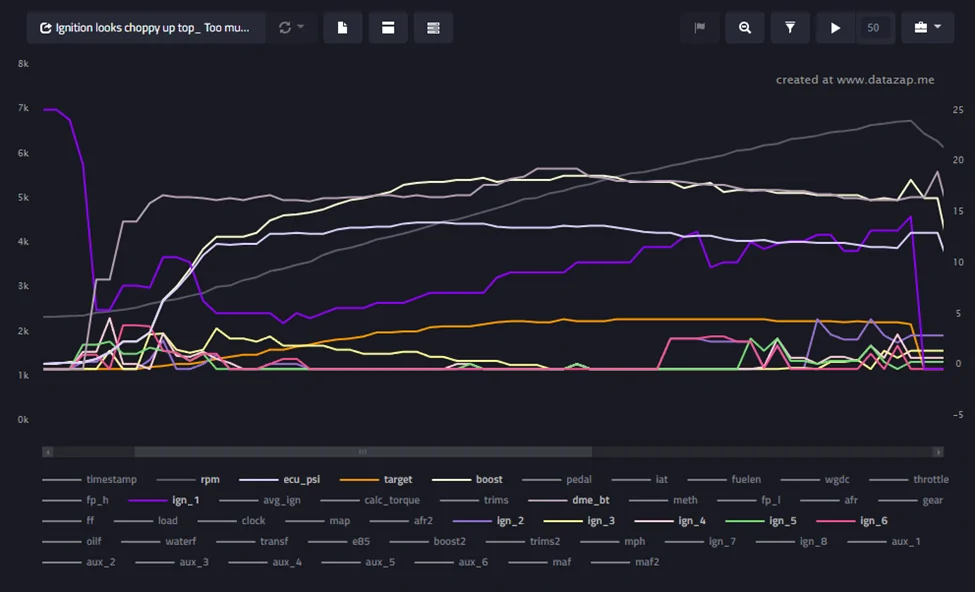Viewport: 975px width, 592px height.
Task: Enable the pedal series
Action: tap(557, 479)
